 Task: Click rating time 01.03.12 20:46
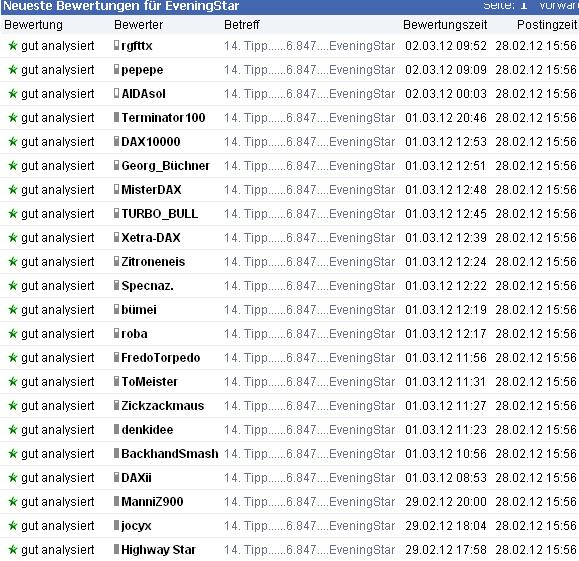pos(446,118)
